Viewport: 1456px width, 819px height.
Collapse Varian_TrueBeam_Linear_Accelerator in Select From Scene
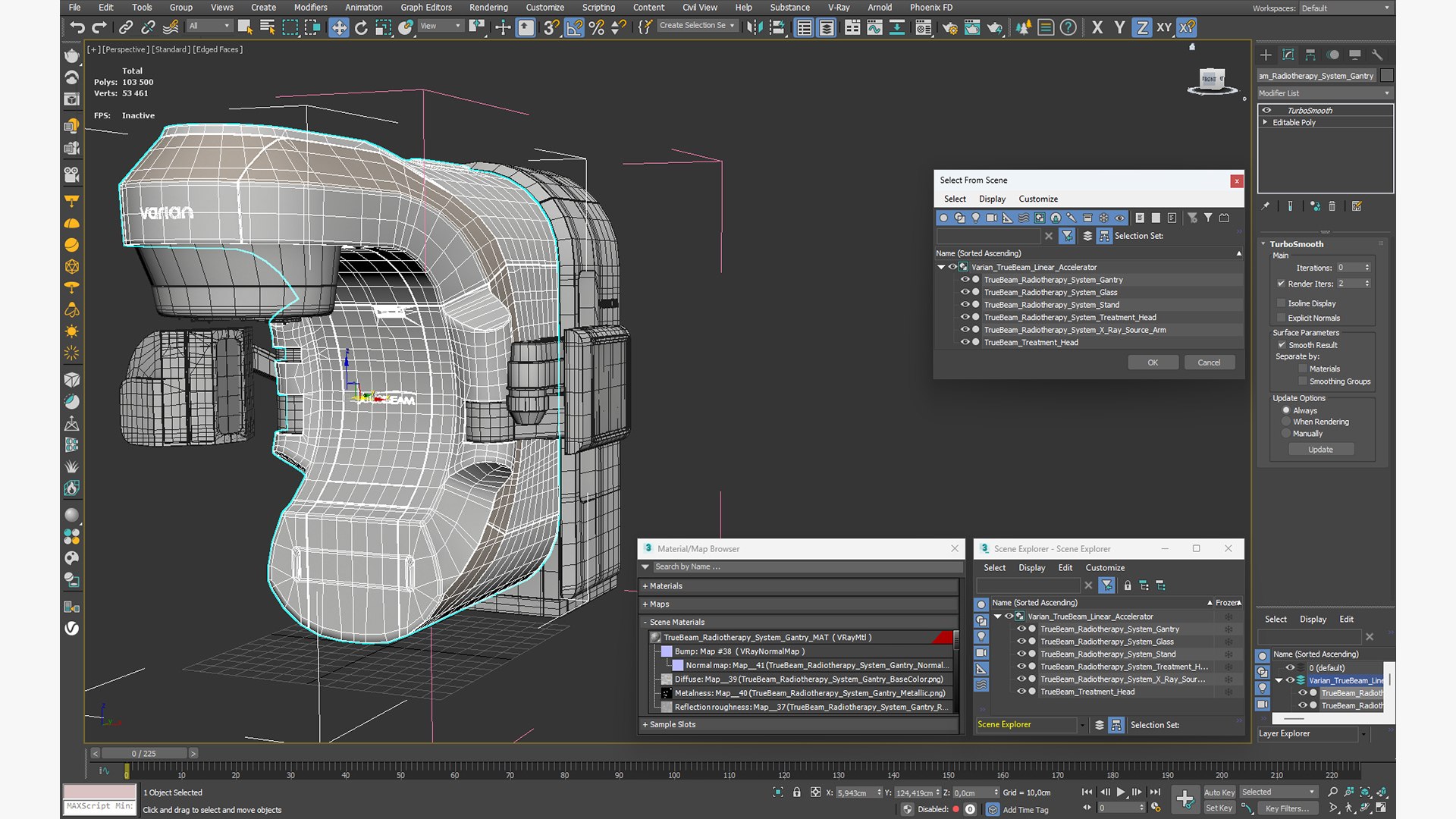[x=941, y=267]
